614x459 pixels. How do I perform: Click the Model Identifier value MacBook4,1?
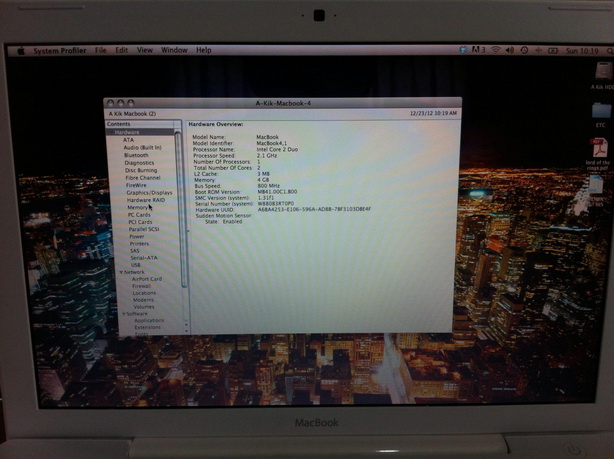[271, 143]
